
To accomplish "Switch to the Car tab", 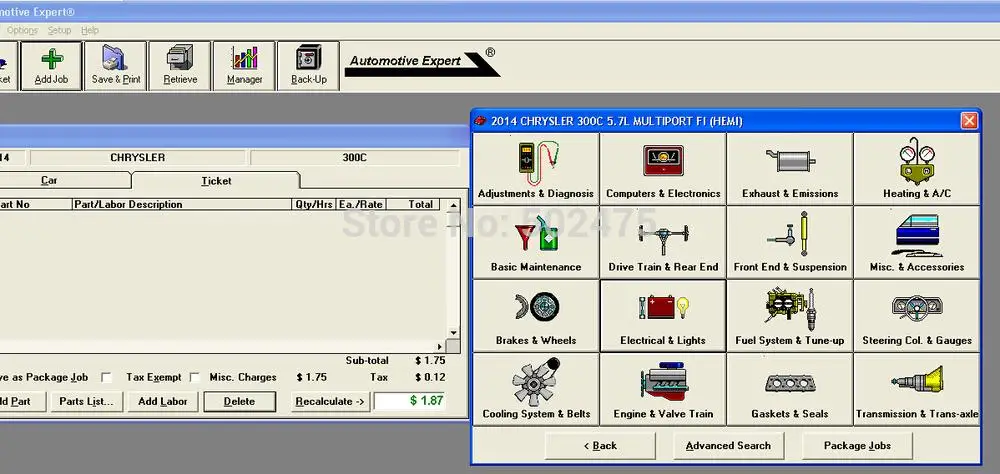I will coord(49,181).
